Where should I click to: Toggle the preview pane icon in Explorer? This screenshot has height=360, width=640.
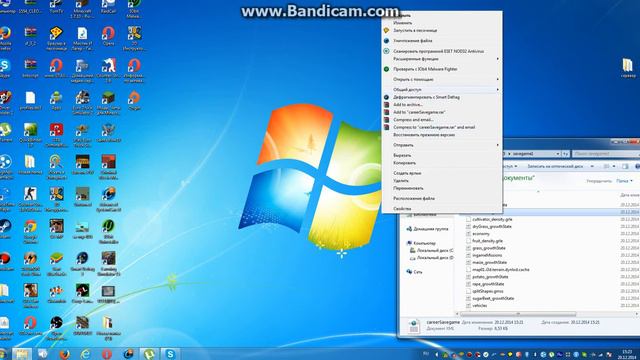pyautogui.click(x=625, y=167)
